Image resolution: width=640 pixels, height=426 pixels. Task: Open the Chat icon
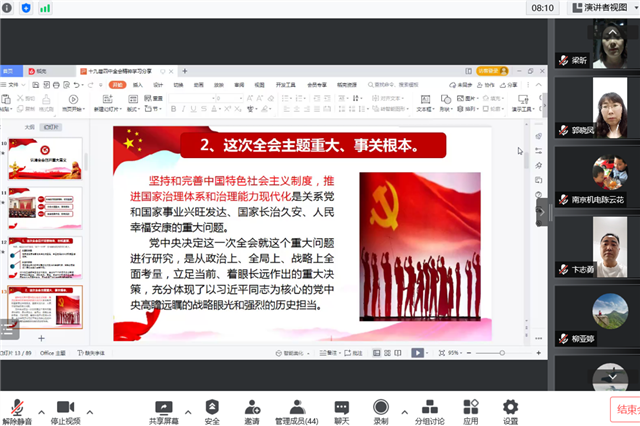coord(342,406)
